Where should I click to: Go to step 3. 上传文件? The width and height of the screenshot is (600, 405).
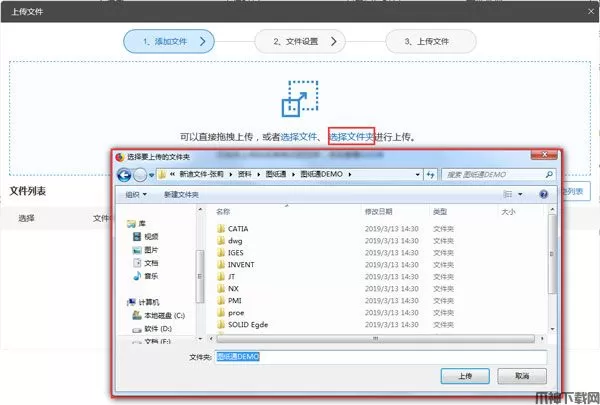coord(431,41)
